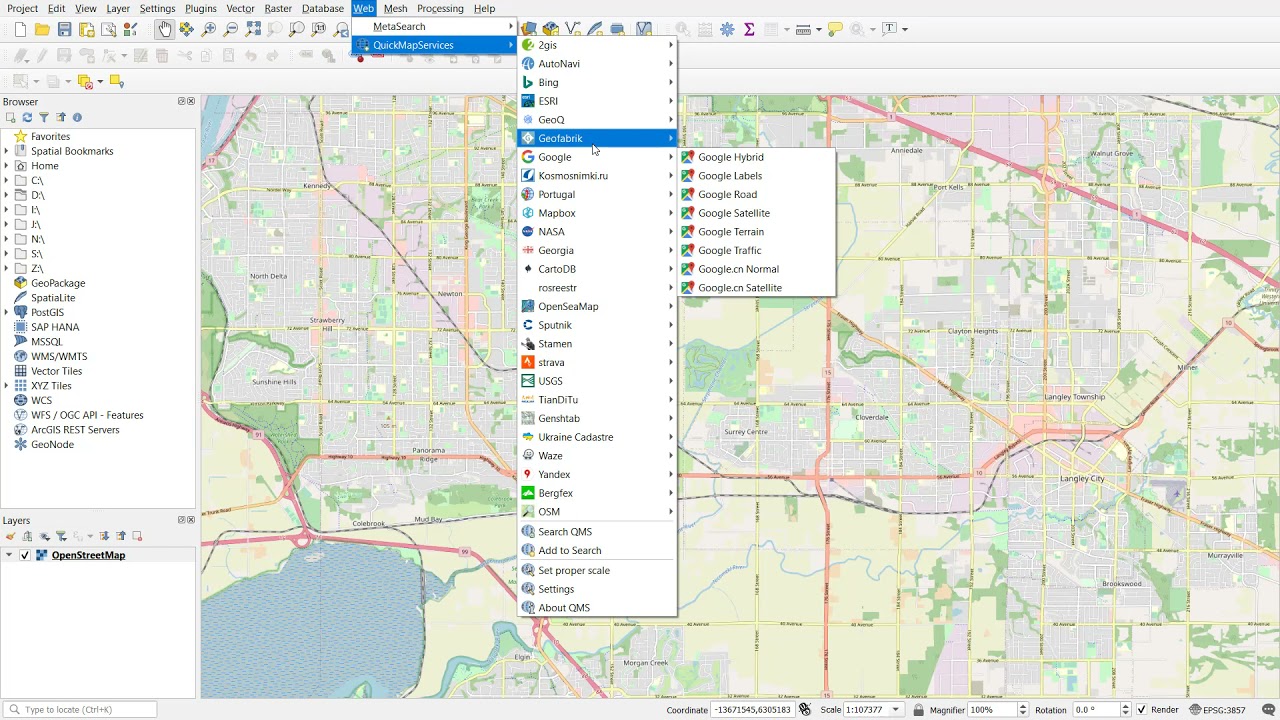The image size is (1280, 720).
Task: Select the Favorites item in Browser
Action: [50, 137]
